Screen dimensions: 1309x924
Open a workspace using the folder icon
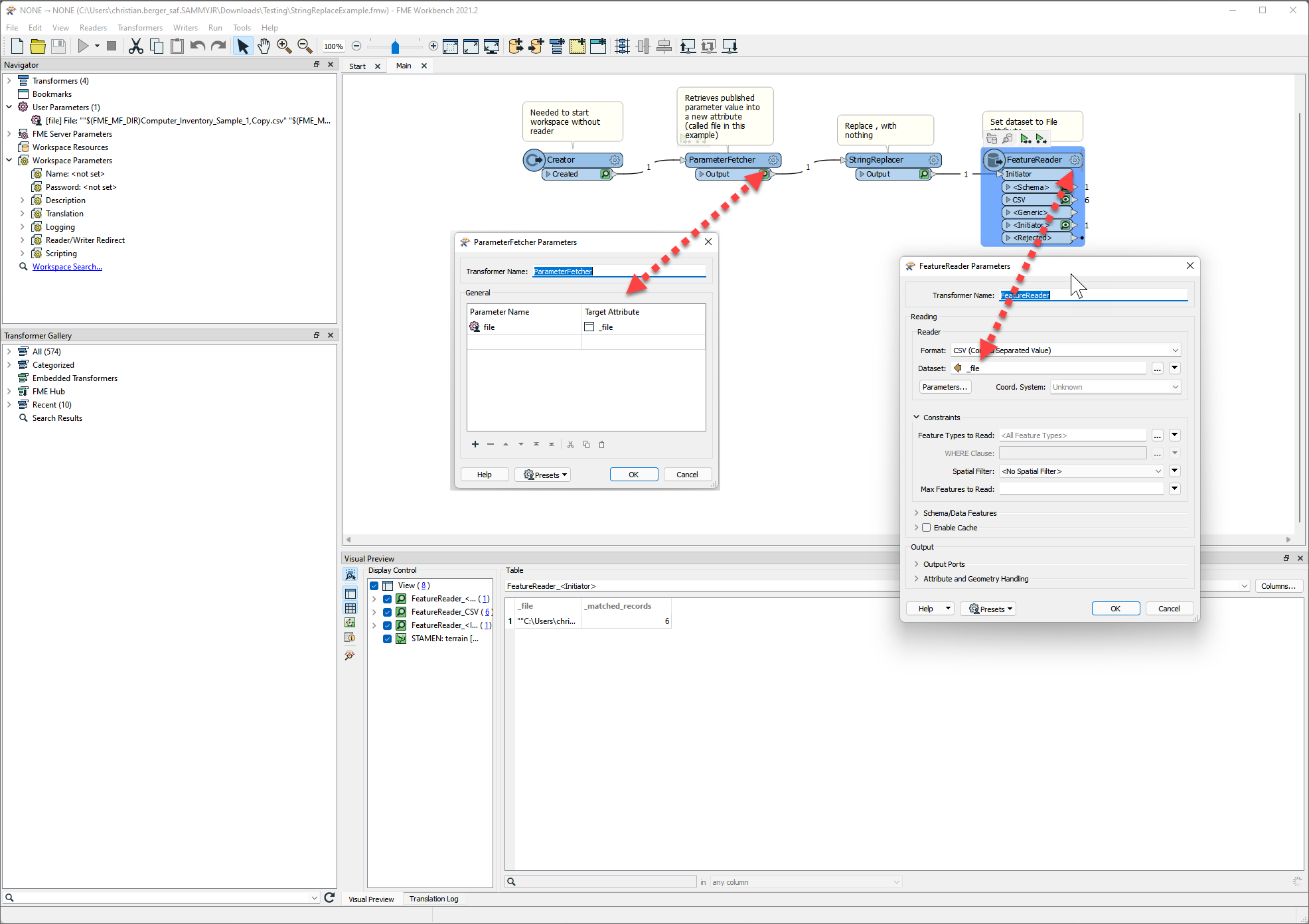pyautogui.click(x=38, y=46)
